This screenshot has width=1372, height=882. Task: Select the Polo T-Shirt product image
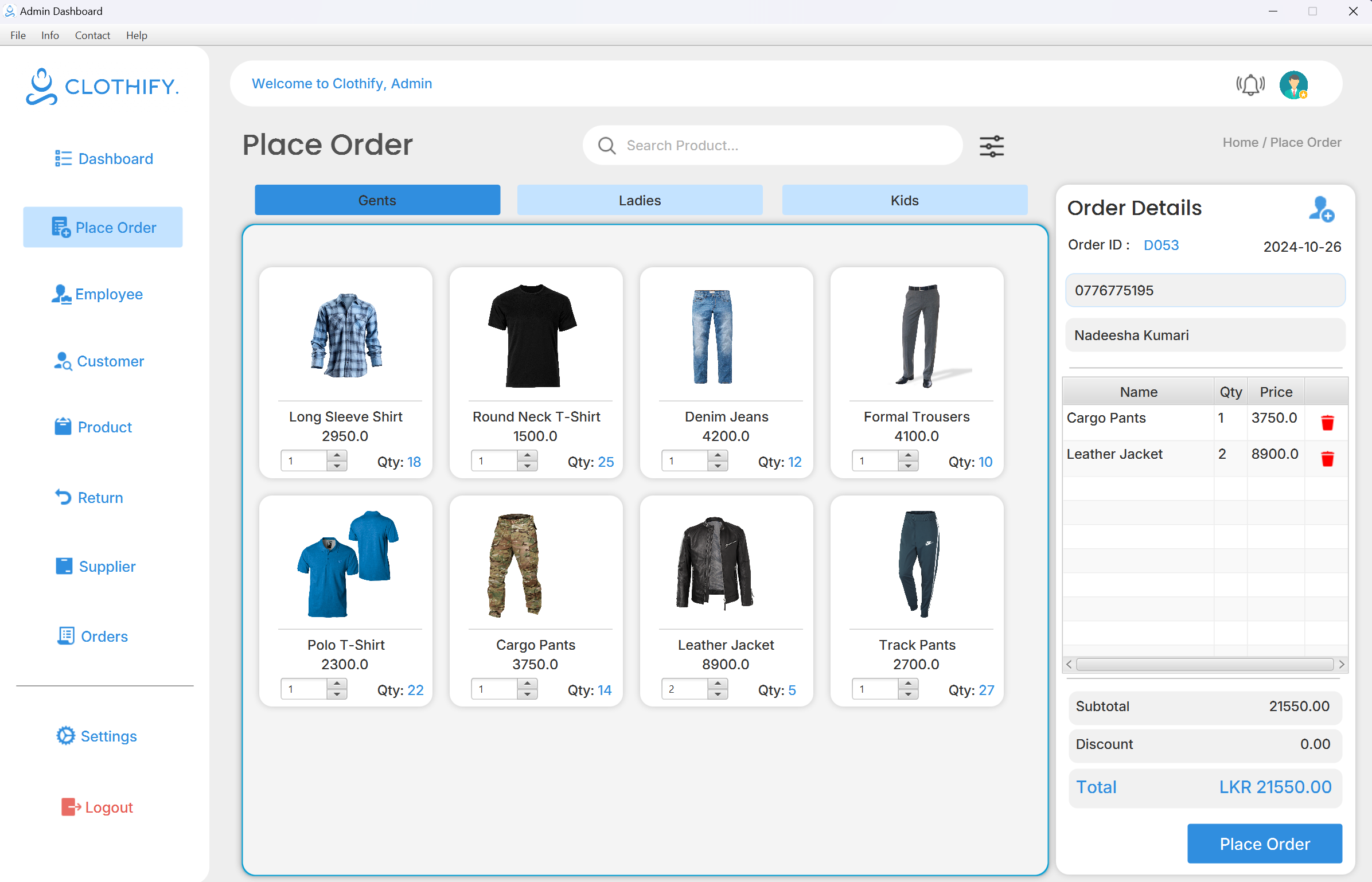pos(346,564)
